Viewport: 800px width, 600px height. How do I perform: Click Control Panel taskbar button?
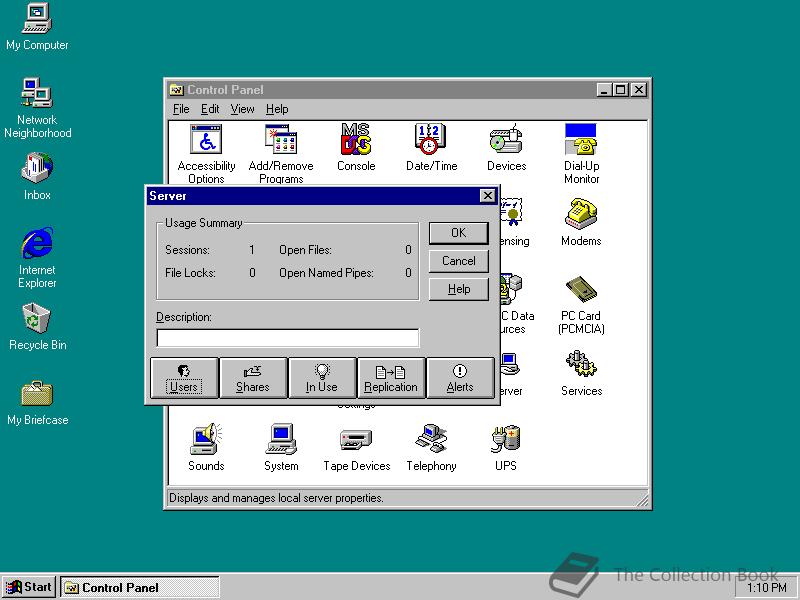(140, 588)
